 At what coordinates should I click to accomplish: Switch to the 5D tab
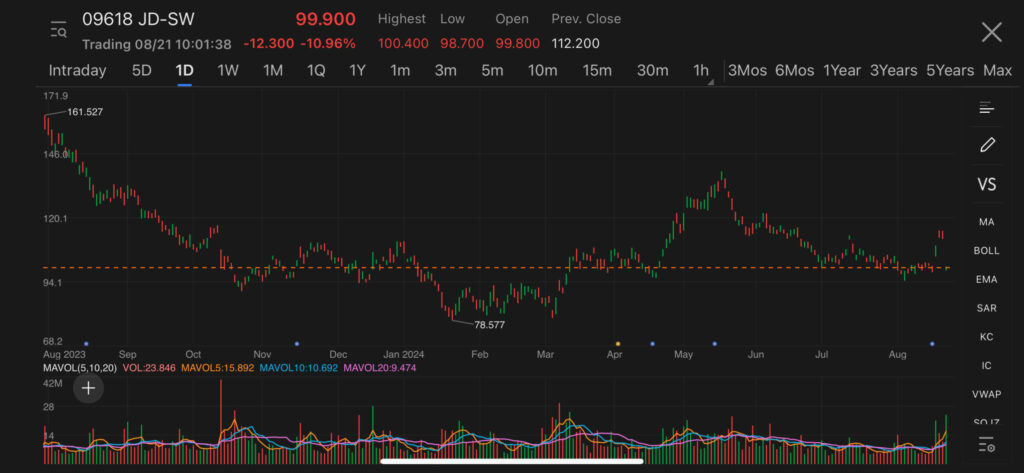pos(142,71)
